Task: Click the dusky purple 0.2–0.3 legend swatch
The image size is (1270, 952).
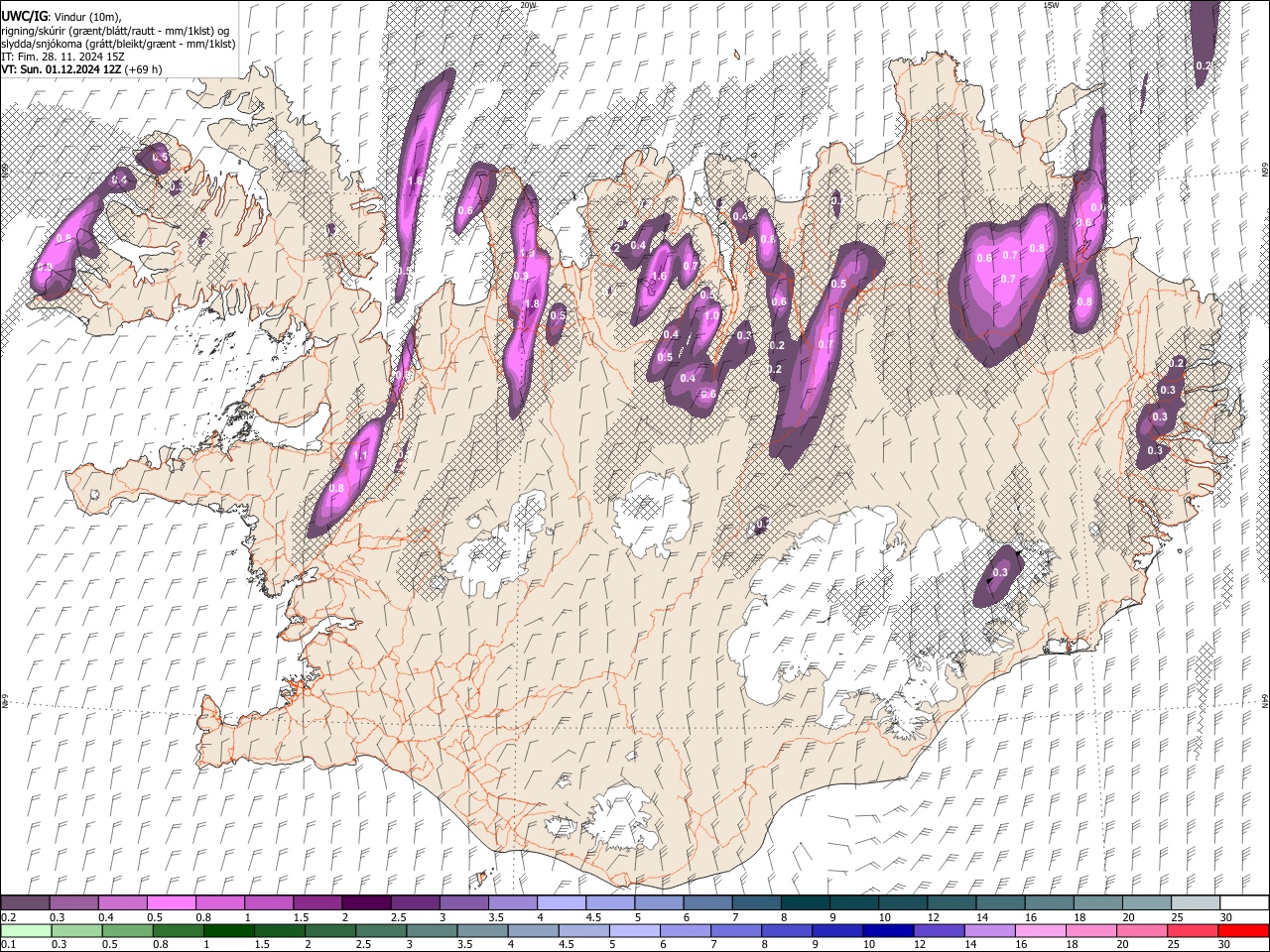Action: click(x=25, y=902)
